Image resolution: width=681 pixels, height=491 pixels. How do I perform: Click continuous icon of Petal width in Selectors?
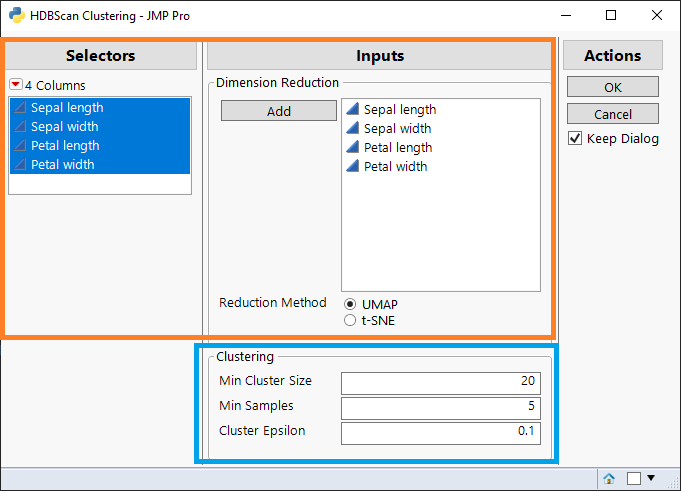[20, 165]
